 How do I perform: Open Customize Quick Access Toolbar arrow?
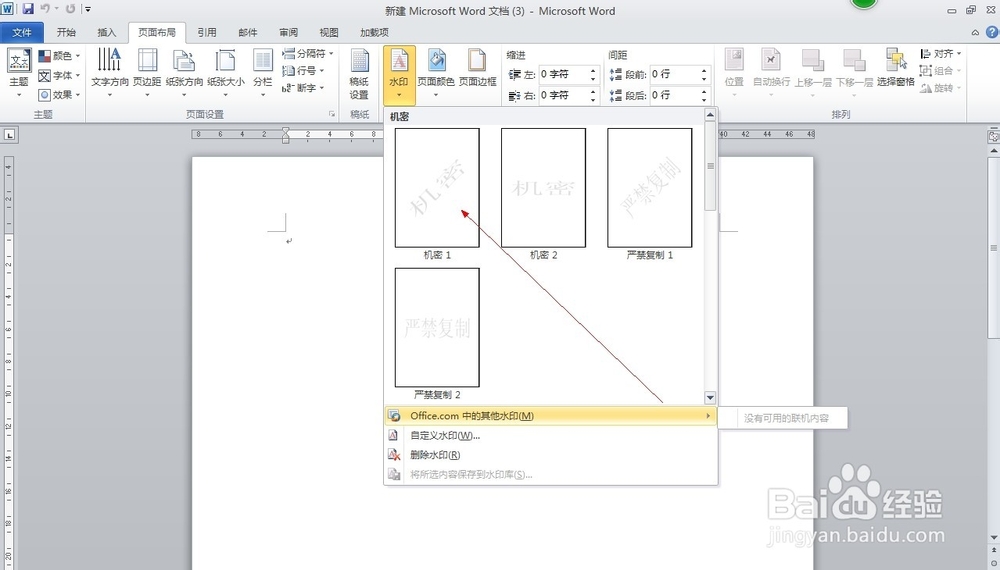point(88,10)
